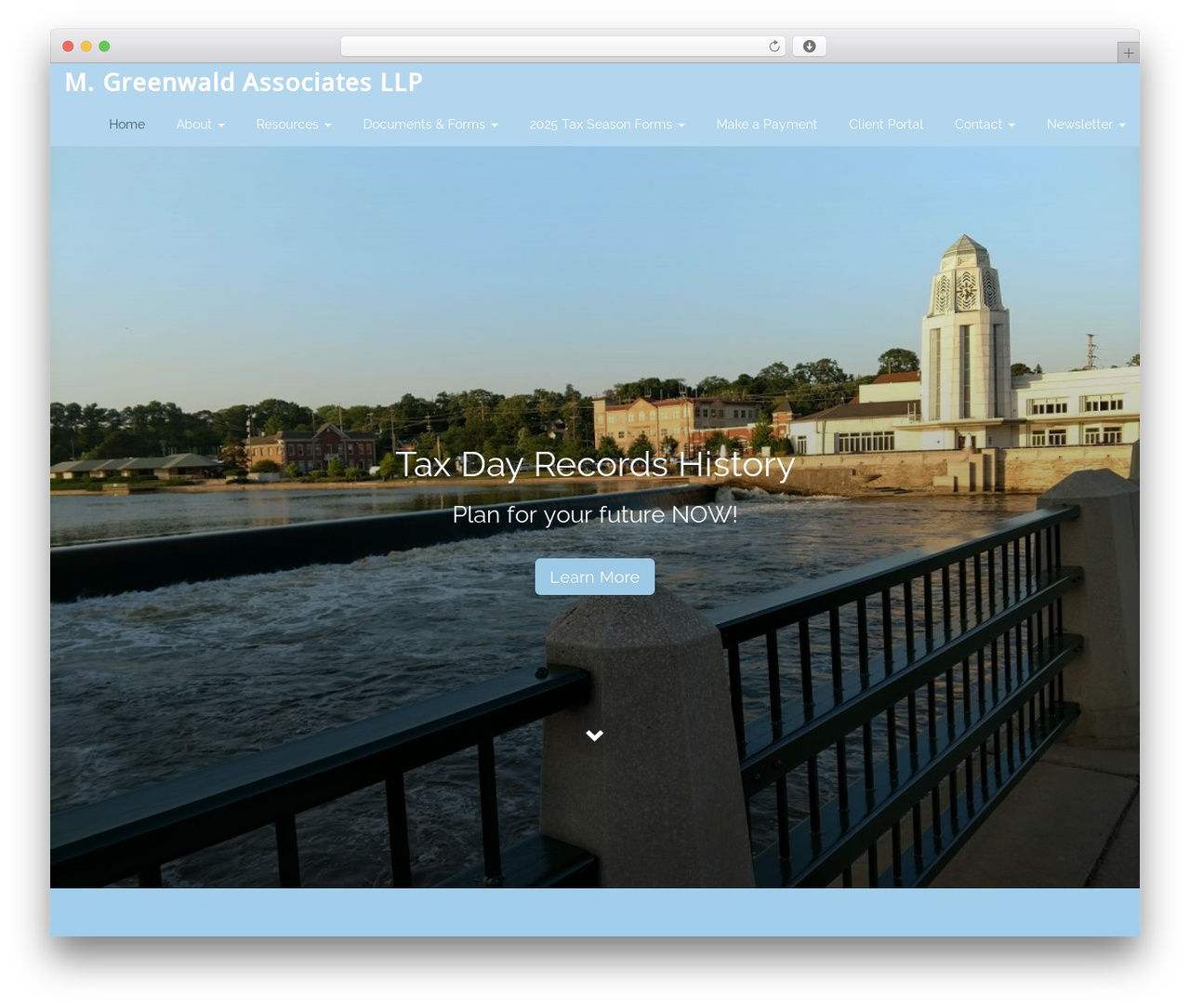Click the green maximize window button

(104, 46)
